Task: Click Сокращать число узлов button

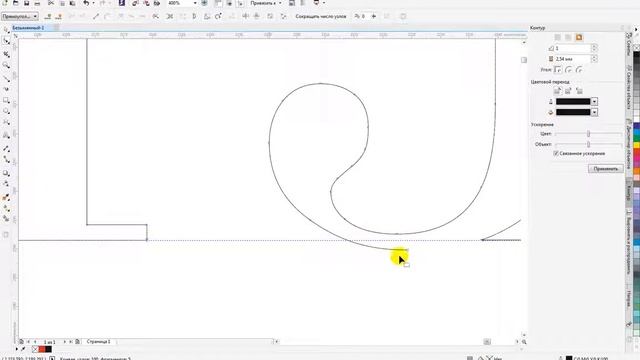Action: pos(321,16)
